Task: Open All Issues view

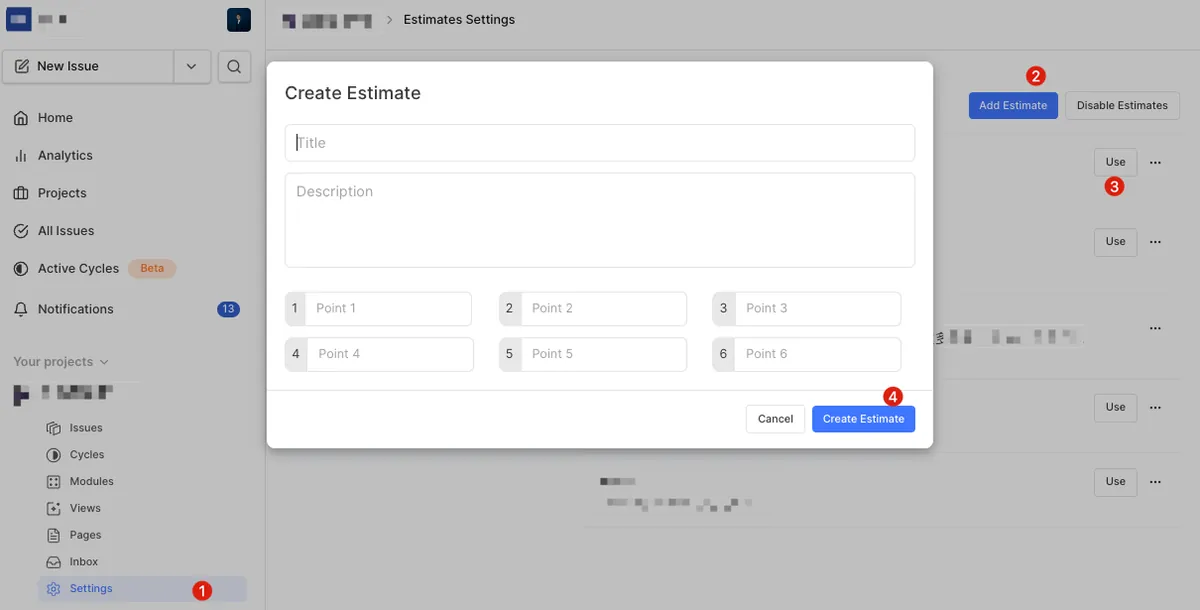Action: coord(66,231)
